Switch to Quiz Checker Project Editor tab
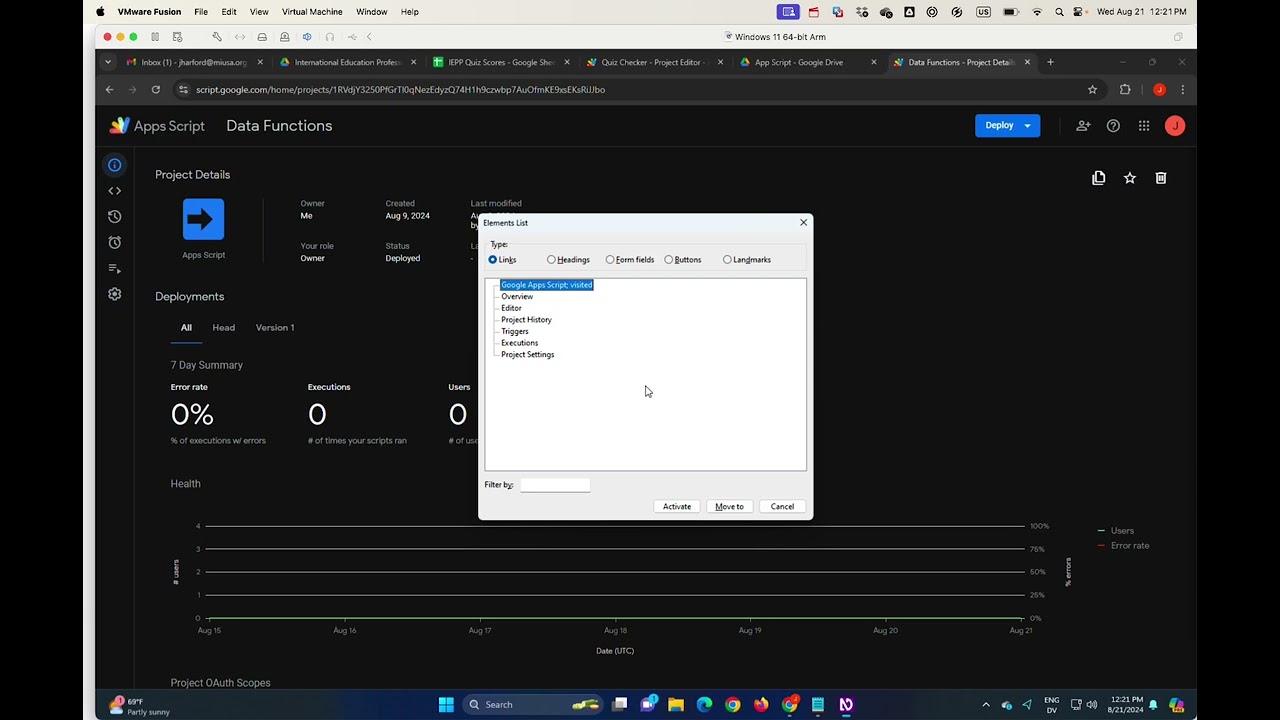The height and width of the screenshot is (720, 1280). (655, 62)
